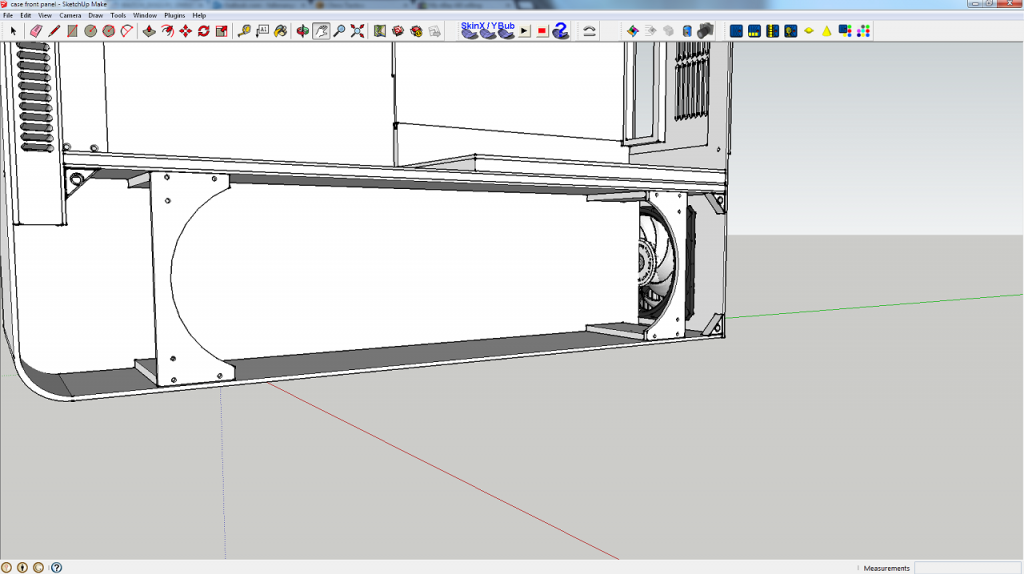Pick the Tape Measure tool
This screenshot has width=1024, height=574.
coord(244,31)
